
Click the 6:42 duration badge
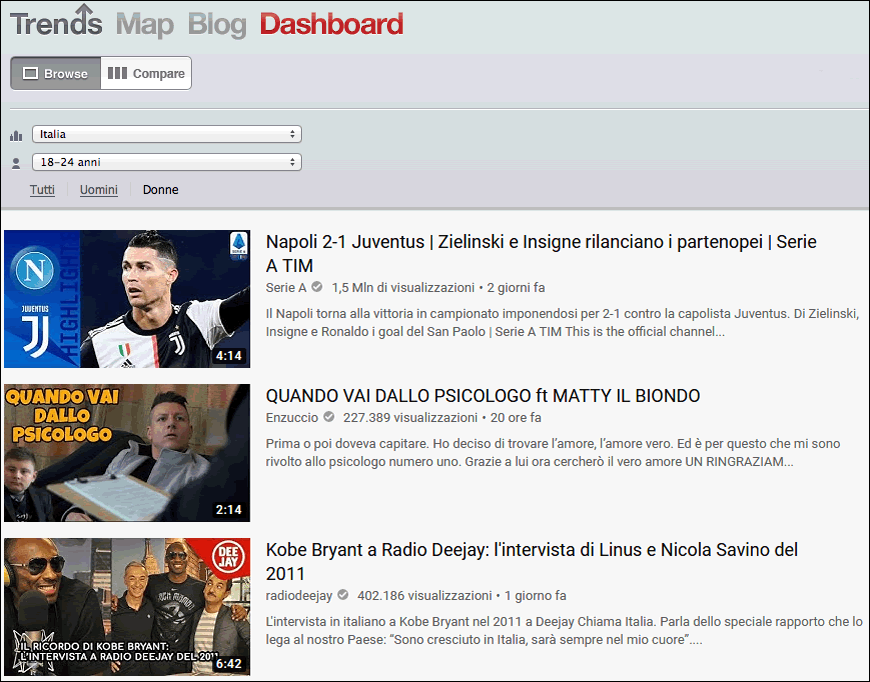coord(229,663)
